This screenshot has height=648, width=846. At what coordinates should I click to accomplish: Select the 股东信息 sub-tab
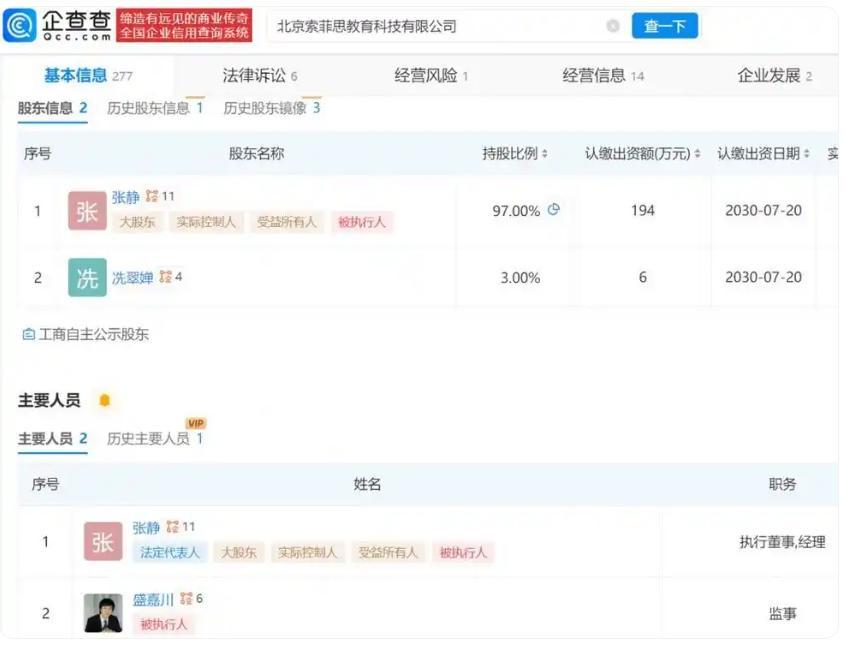click(x=52, y=108)
